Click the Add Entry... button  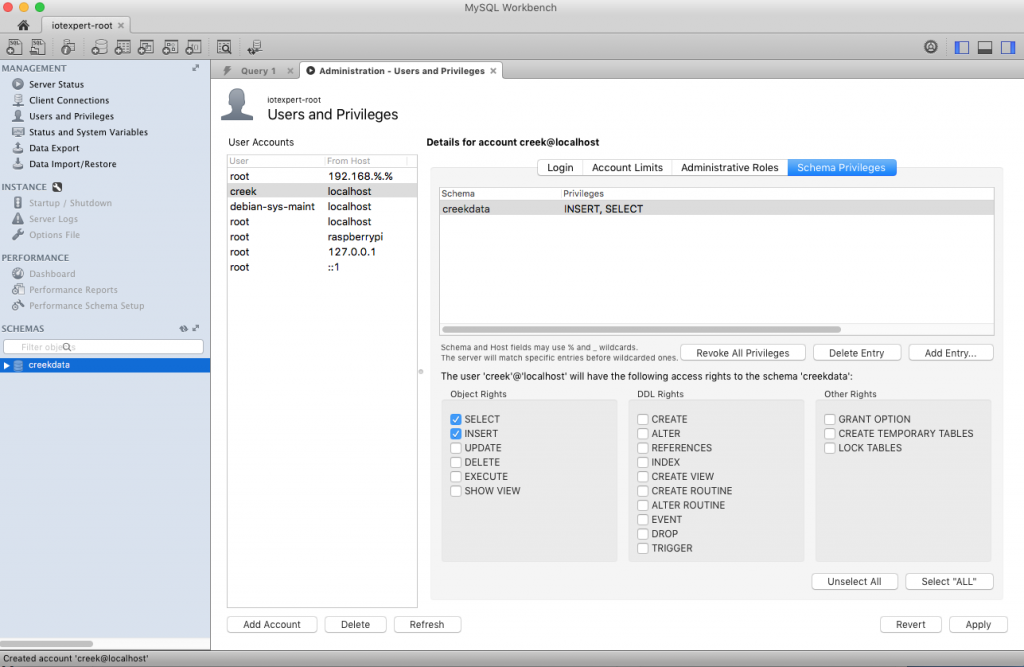[950, 353]
